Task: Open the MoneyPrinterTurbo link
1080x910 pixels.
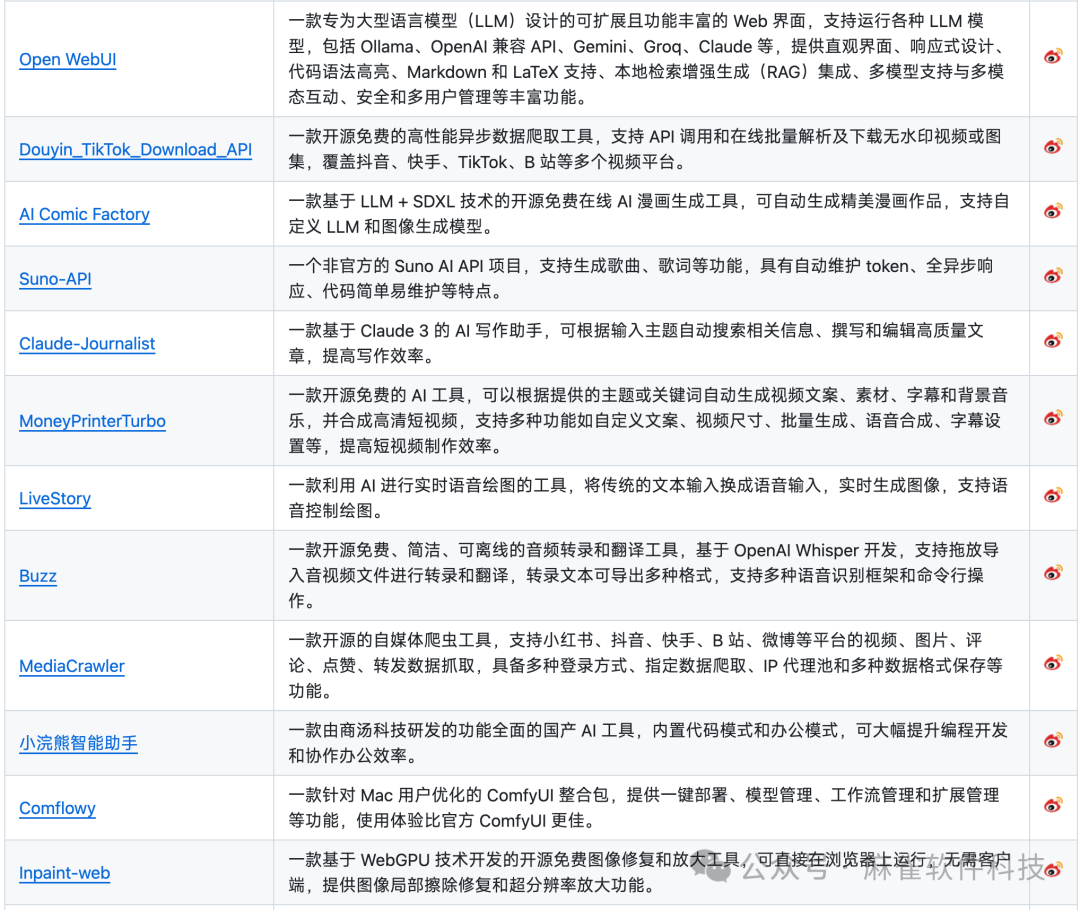Action: (x=92, y=421)
